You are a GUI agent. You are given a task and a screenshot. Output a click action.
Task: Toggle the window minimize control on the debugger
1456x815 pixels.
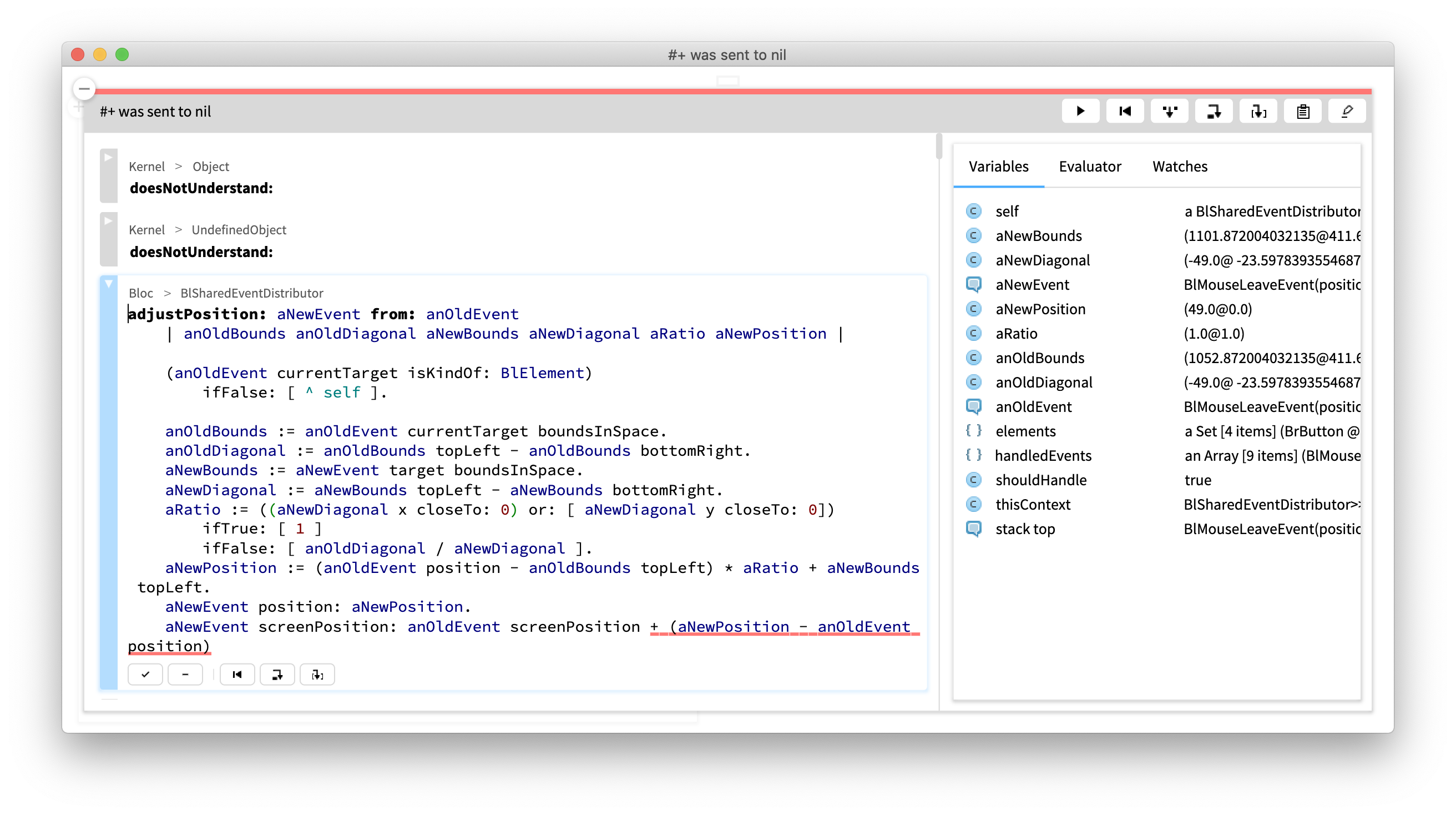(84, 88)
